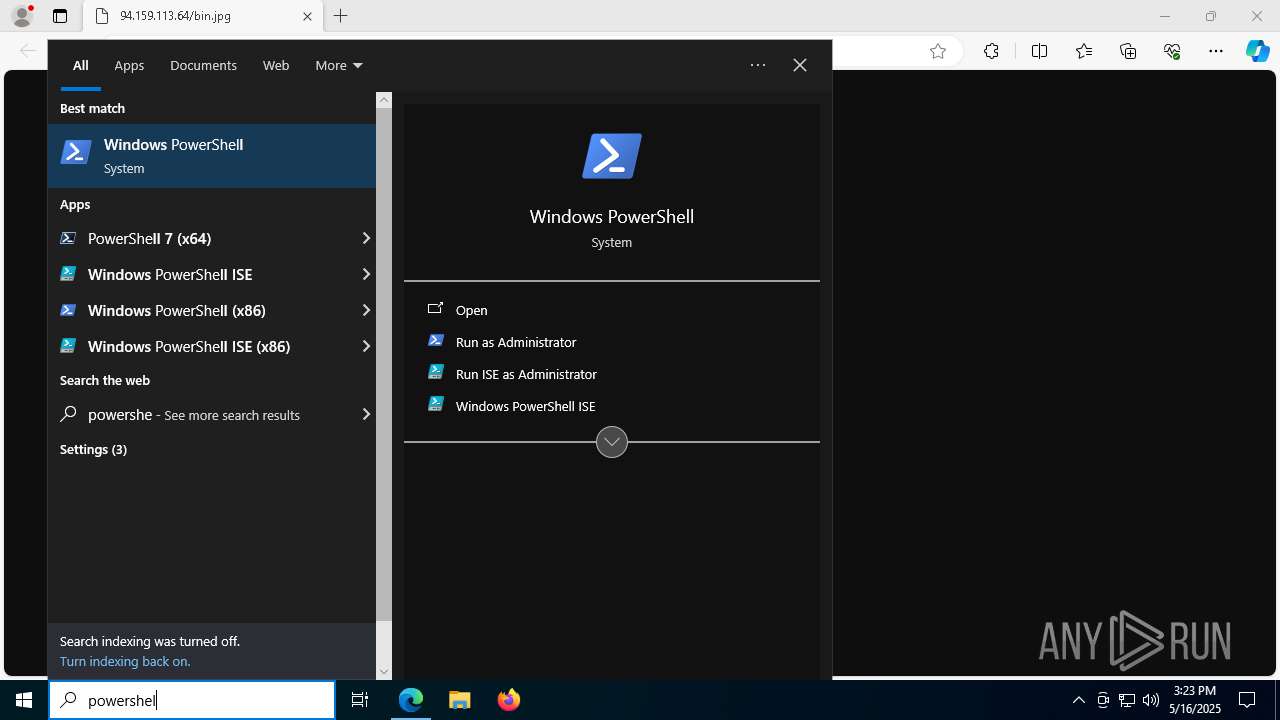Open Microsoft Edge from the taskbar

(x=411, y=700)
